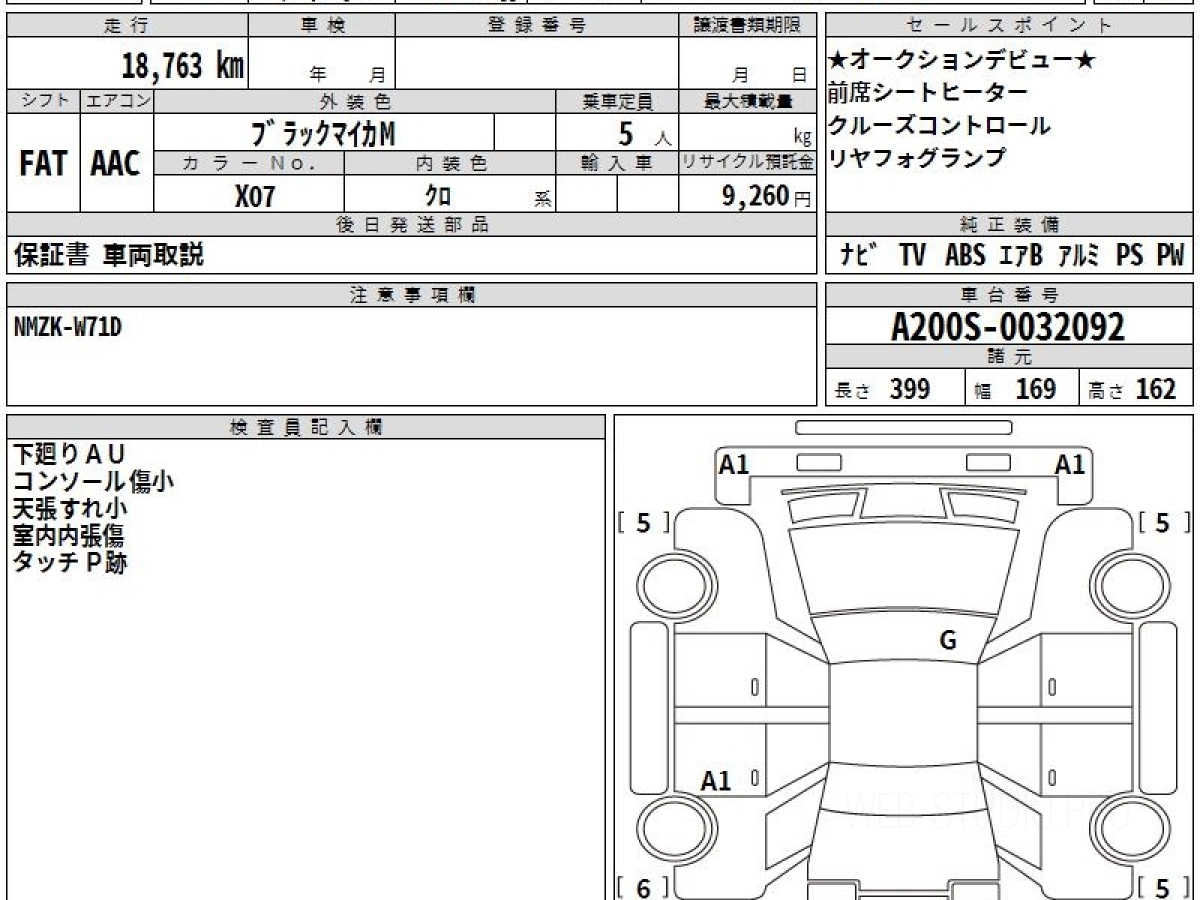1200x900 pixels.
Task: Click the エアコン column header
Action: [x=117, y=101]
